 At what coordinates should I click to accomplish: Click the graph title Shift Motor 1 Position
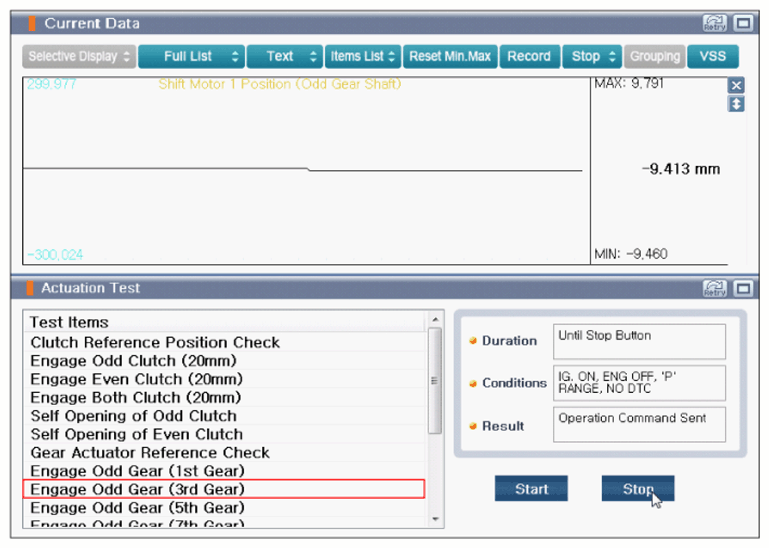280,84
